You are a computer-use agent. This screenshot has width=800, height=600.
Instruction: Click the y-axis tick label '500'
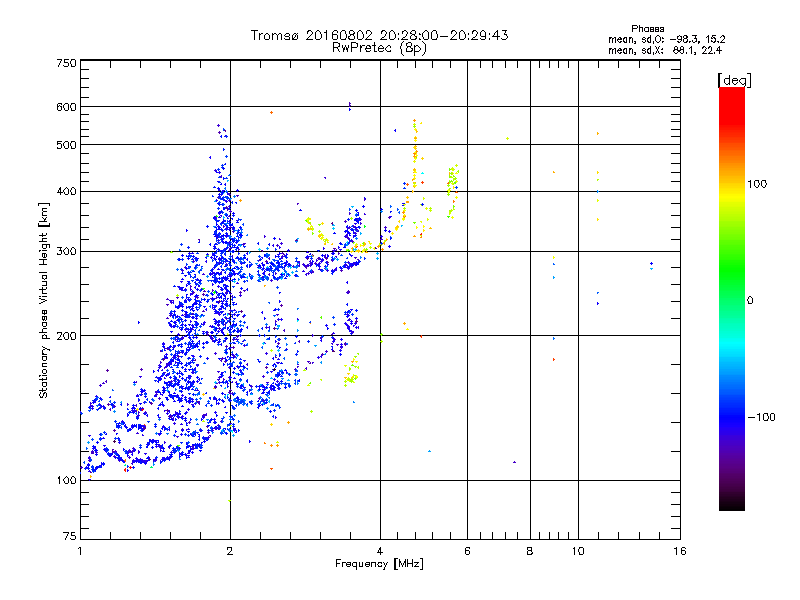(66, 145)
